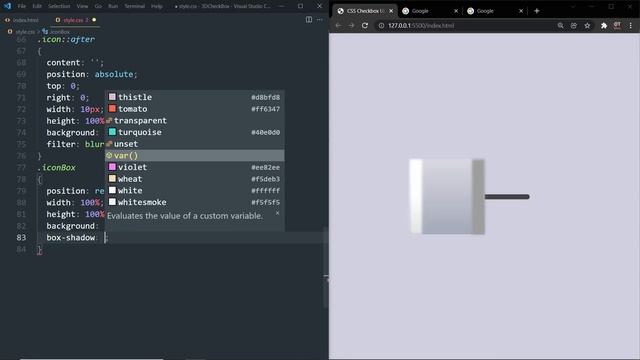
Task: Open the File menu in VS Code
Action: click(x=22, y=6)
